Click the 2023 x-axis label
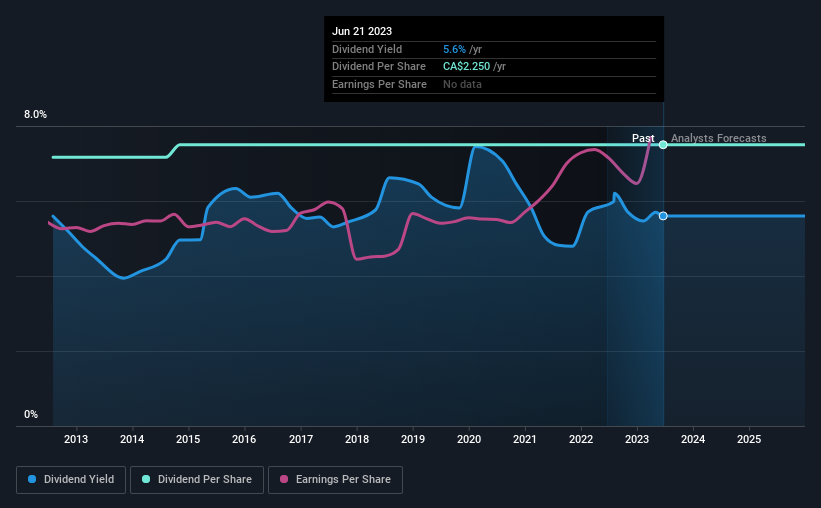The width and height of the screenshot is (821, 508). [637, 439]
